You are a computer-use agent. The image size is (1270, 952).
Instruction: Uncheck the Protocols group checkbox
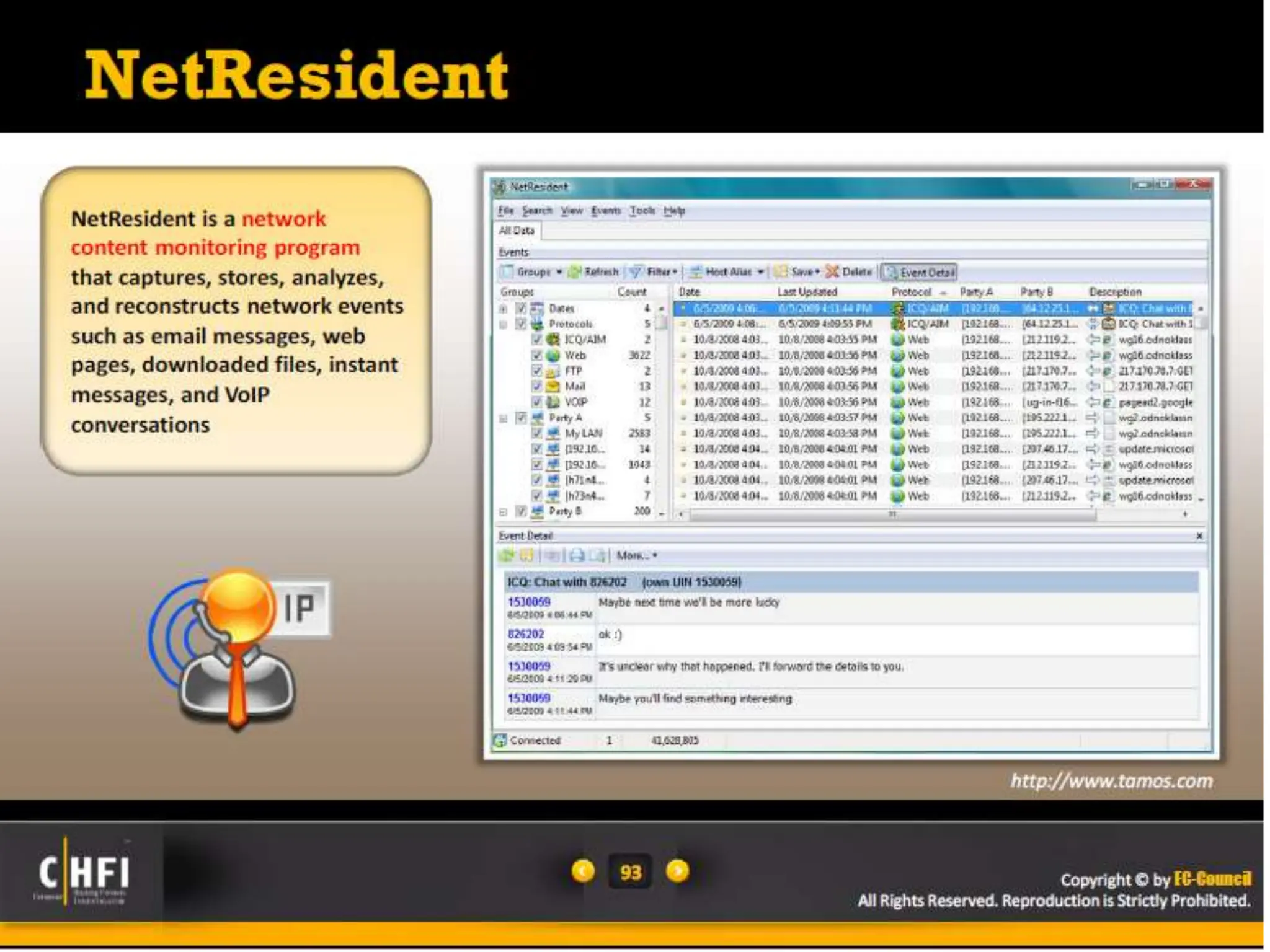(x=521, y=324)
